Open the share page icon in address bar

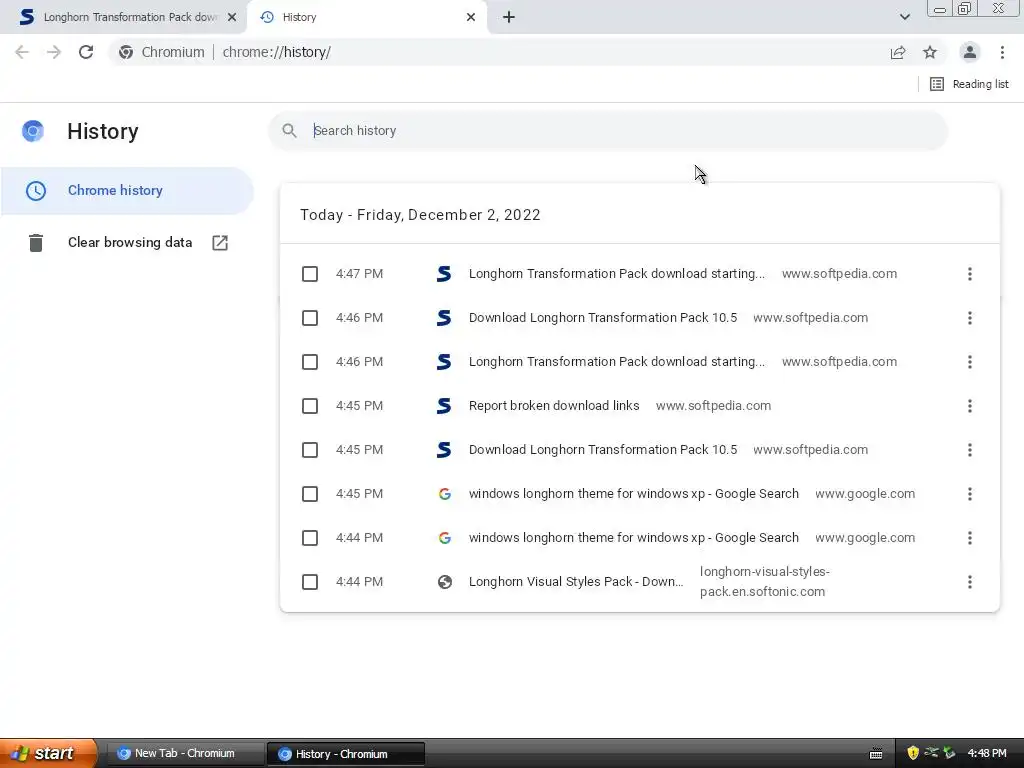[898, 52]
